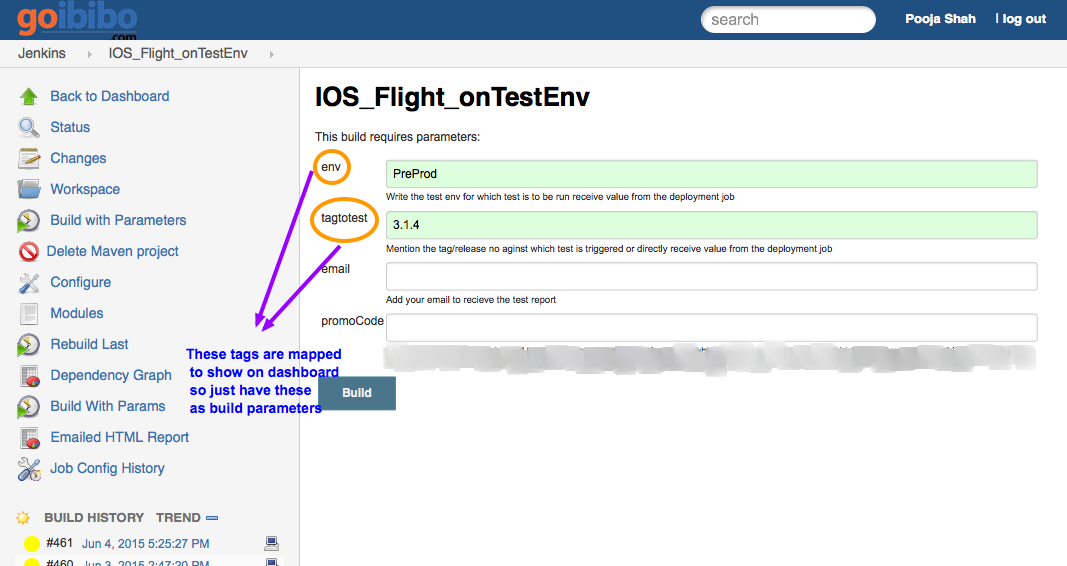Open the dropdown arrow after IOS_Flight_onTestEnv breadcrumb
Viewport: 1067px width, 566px height.
272,54
